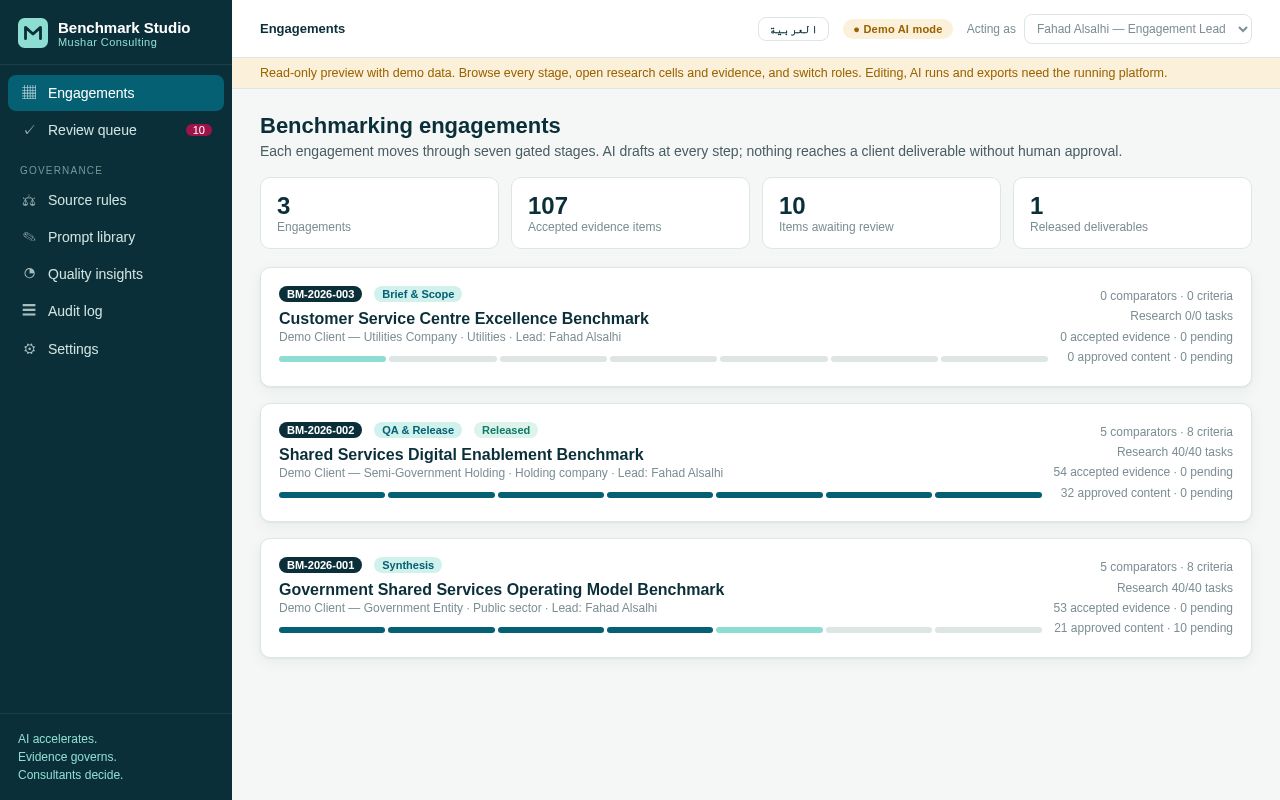Click the BM-2026-001 ID badge
This screenshot has height=800, width=1280.
pos(320,565)
